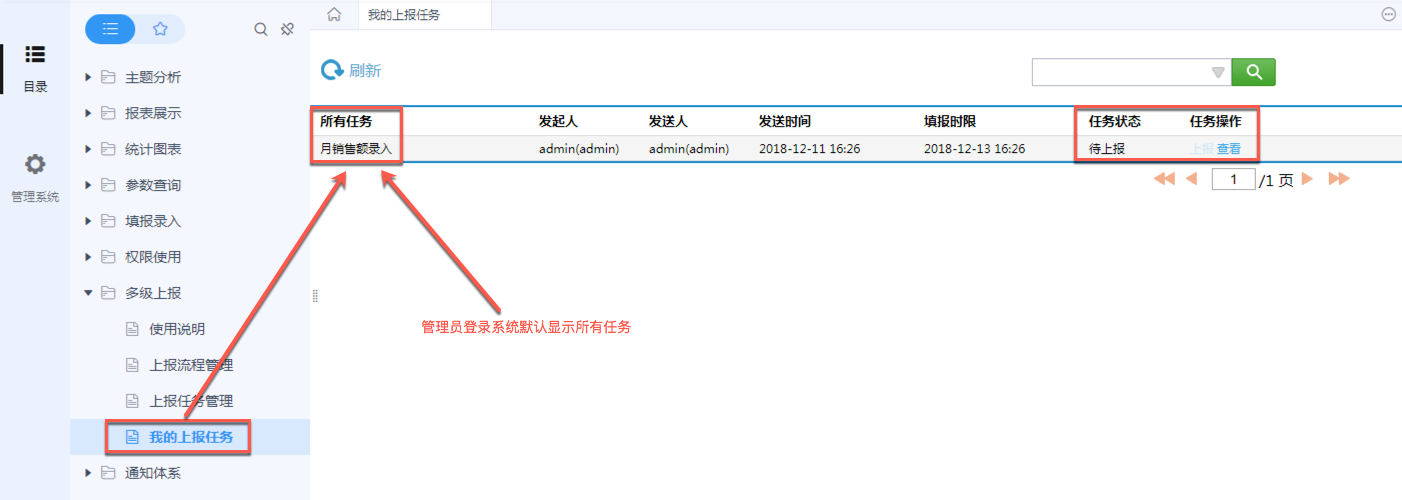Click the sidebar search magnifier icon

coord(261,30)
